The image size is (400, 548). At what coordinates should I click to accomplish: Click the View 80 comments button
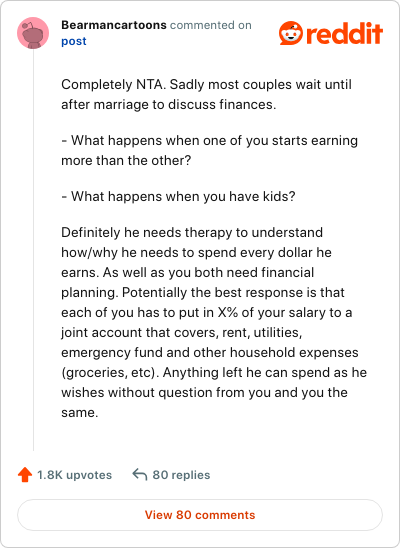[x=200, y=515]
